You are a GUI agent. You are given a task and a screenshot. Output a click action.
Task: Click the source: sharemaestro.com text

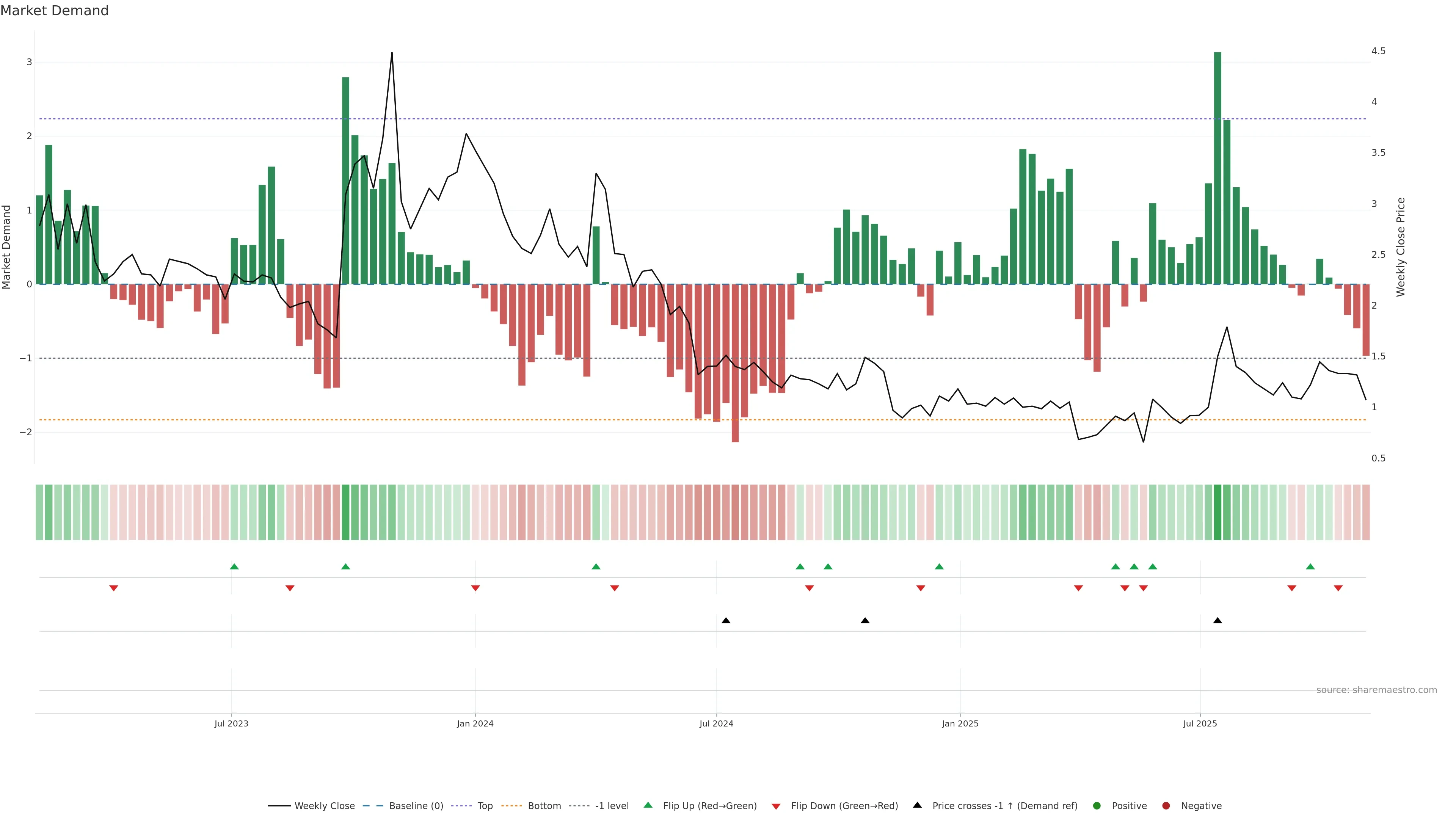1376,690
